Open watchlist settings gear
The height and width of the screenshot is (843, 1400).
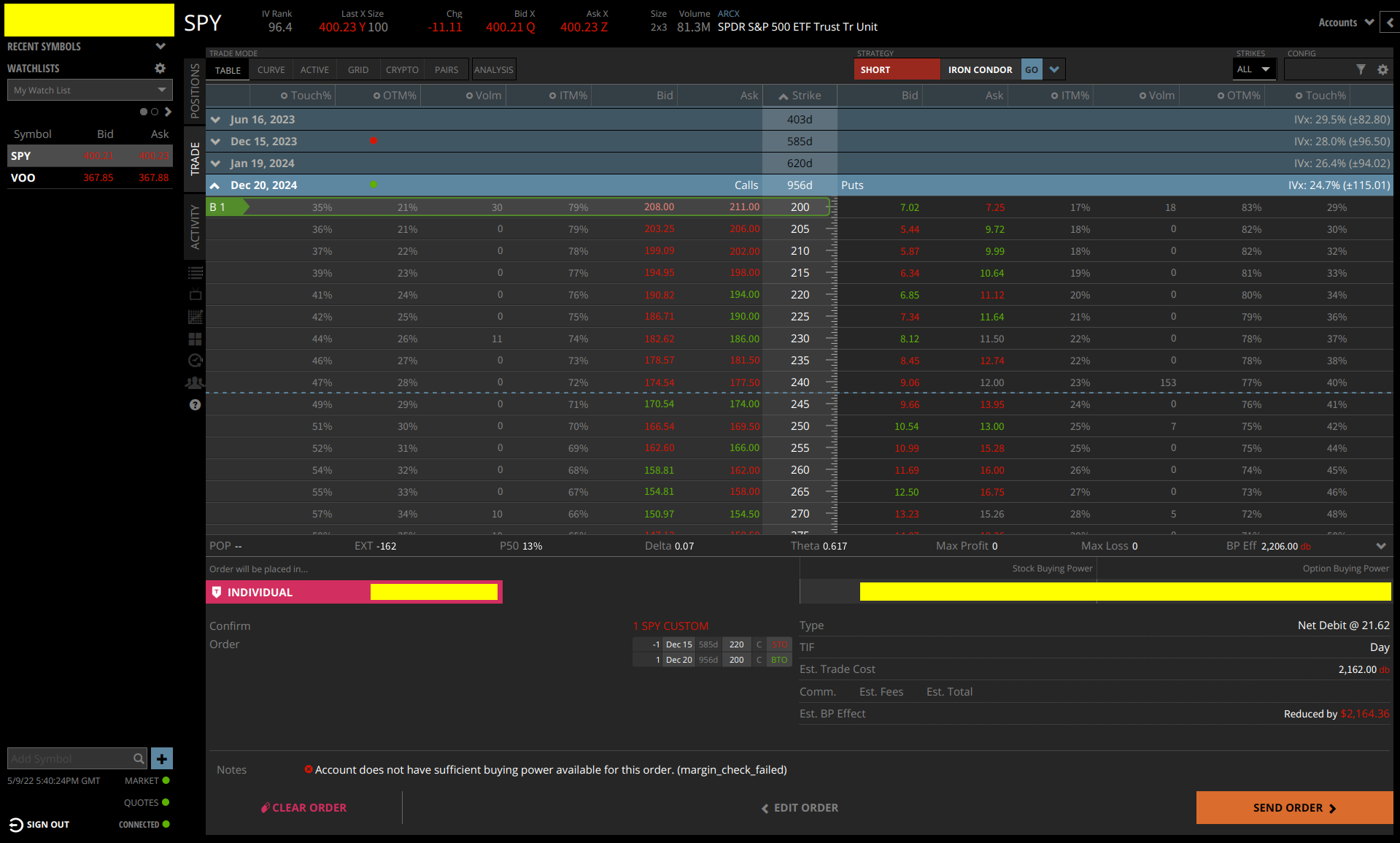pyautogui.click(x=160, y=68)
